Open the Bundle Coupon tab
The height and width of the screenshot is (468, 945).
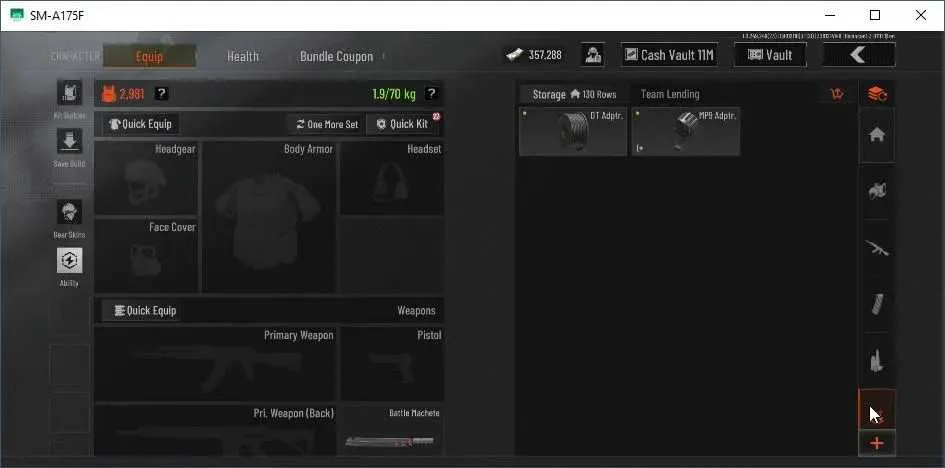coord(336,56)
